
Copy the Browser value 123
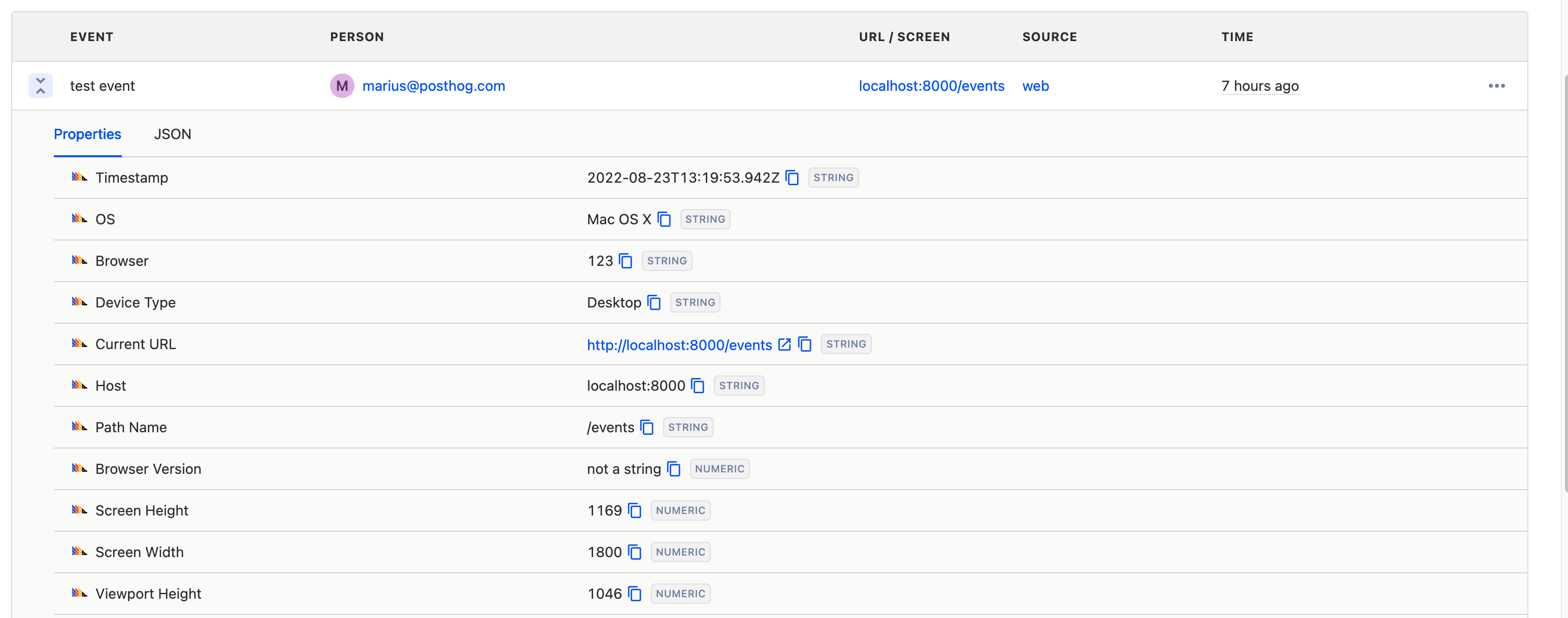click(x=625, y=261)
